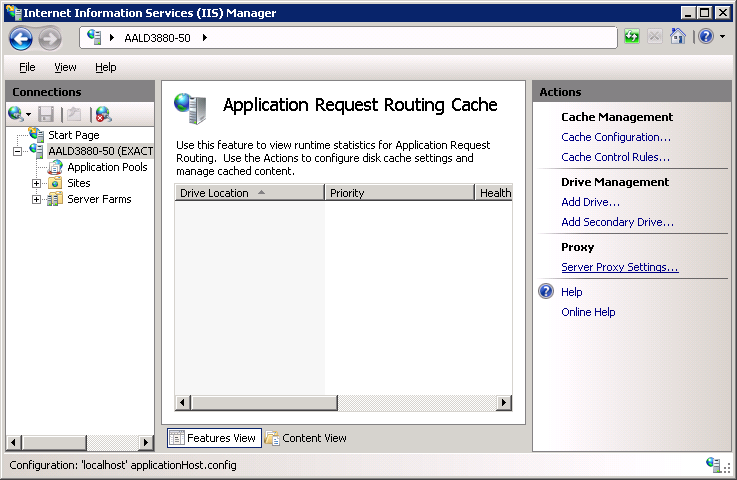Refresh the page with the green icon
This screenshot has height=480, width=737.
632,36
